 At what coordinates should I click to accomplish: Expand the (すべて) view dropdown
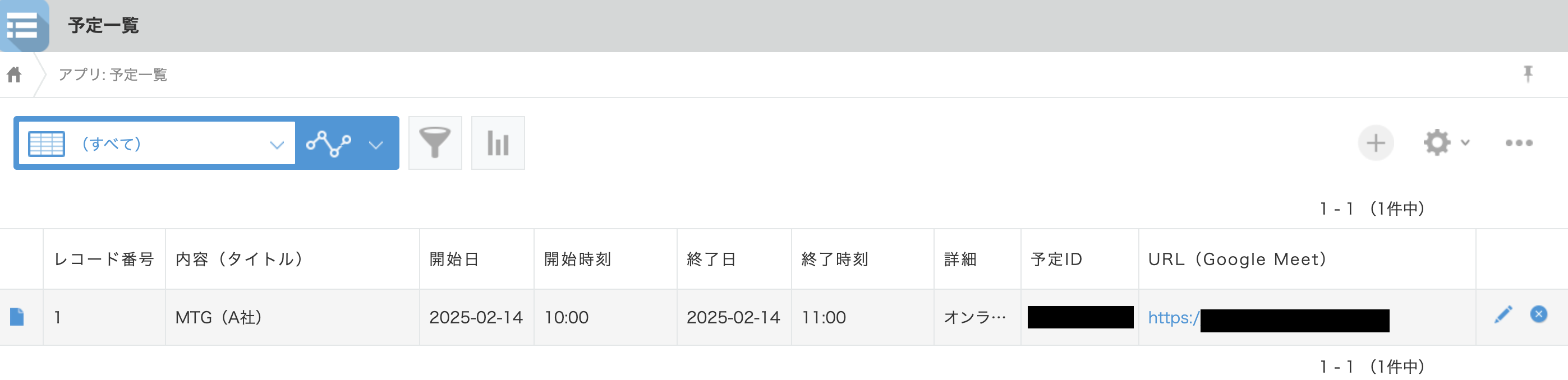[x=277, y=144]
